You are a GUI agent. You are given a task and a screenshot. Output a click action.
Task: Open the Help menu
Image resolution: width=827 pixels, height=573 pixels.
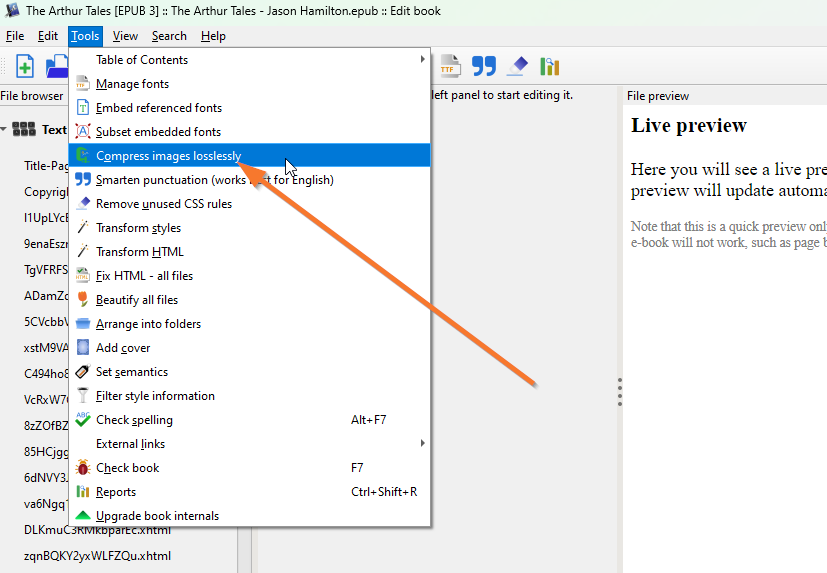(213, 36)
